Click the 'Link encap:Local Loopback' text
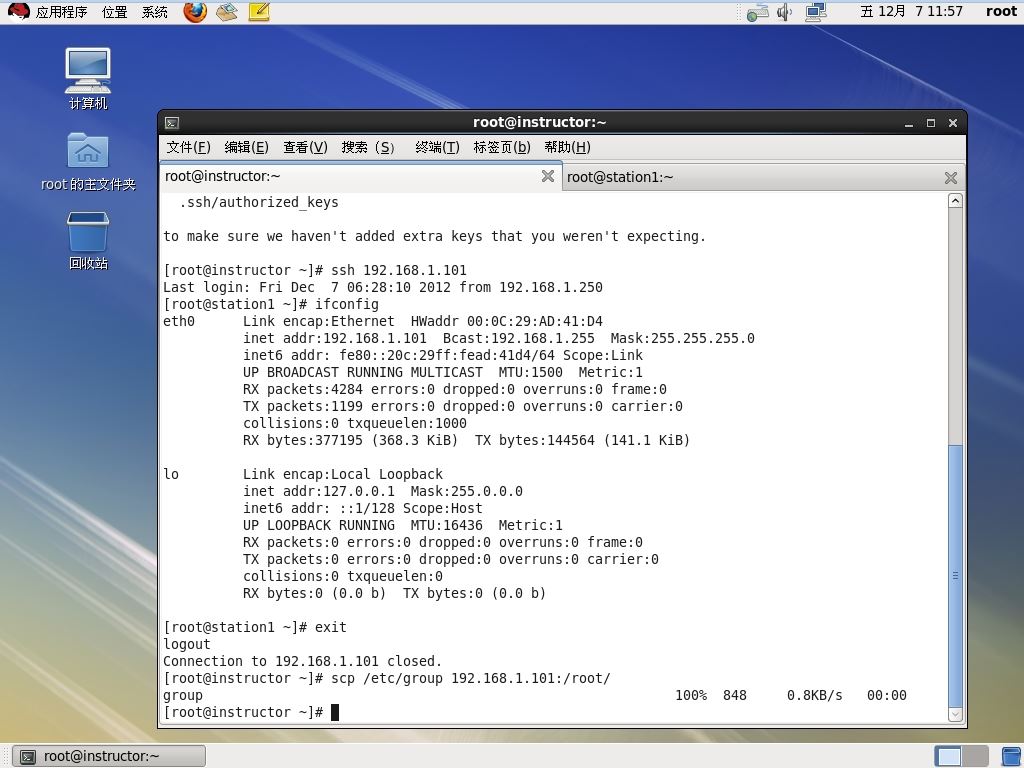 click(x=343, y=474)
